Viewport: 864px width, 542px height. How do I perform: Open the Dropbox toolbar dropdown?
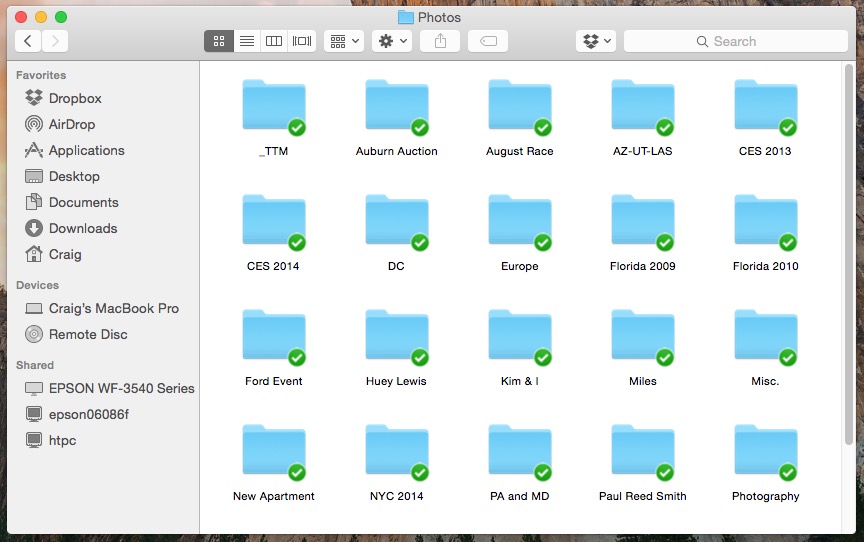click(596, 41)
